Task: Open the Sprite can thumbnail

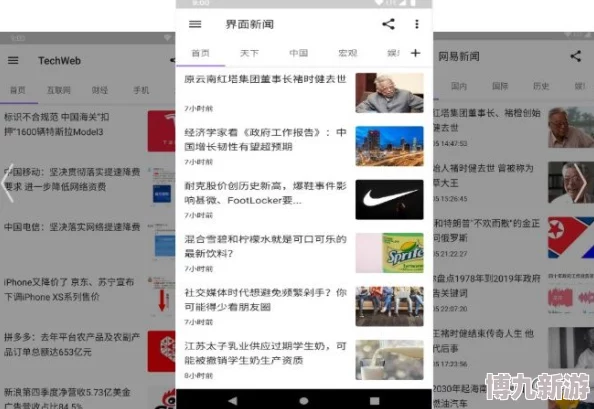Action: click(x=389, y=253)
